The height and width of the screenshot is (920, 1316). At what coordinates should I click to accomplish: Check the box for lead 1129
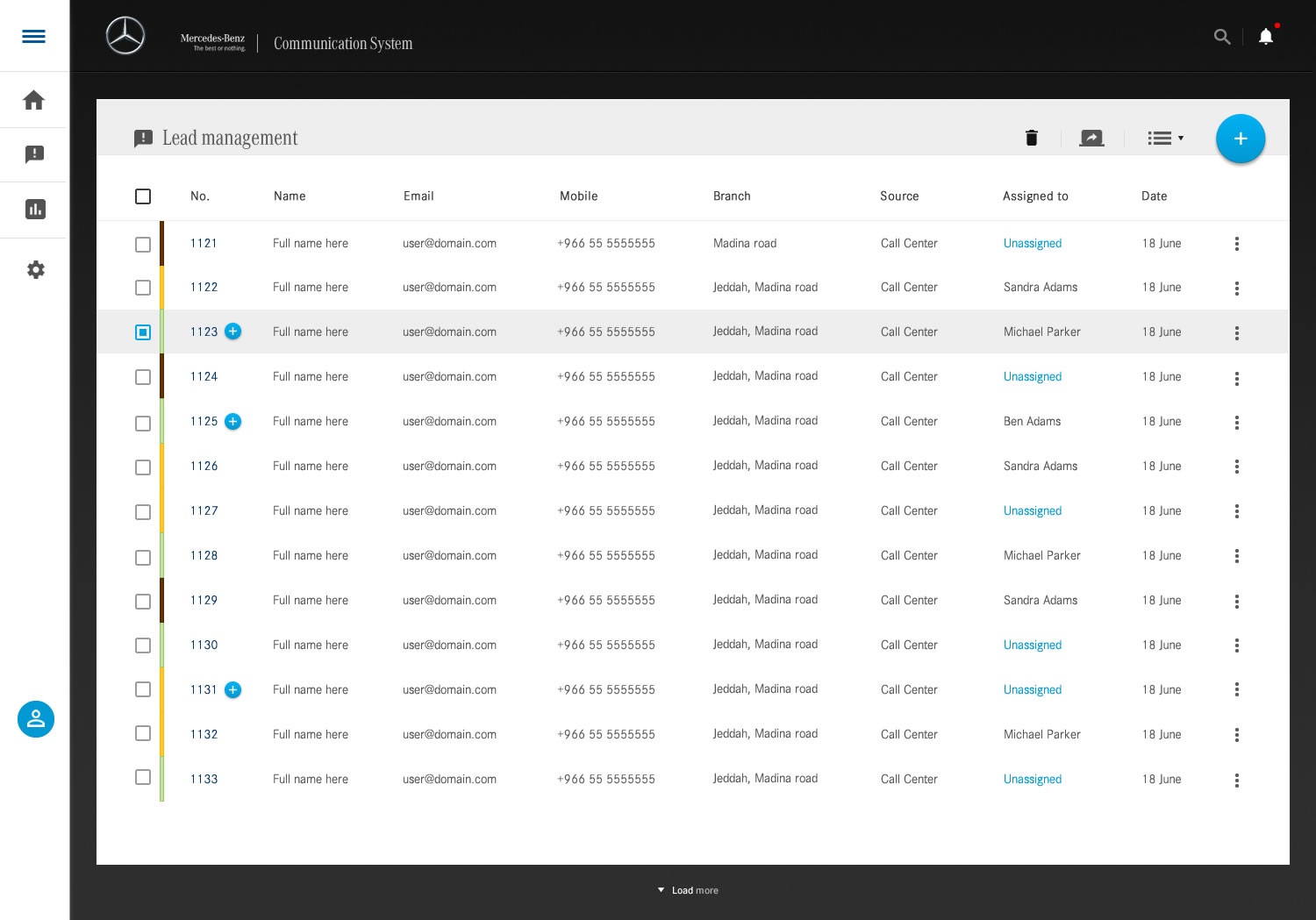143,602
